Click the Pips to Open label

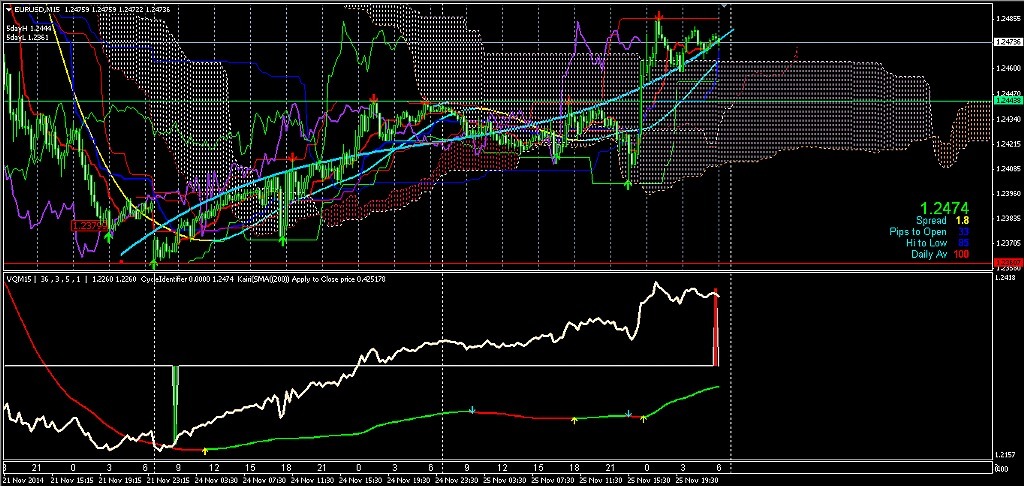[x=918, y=233]
